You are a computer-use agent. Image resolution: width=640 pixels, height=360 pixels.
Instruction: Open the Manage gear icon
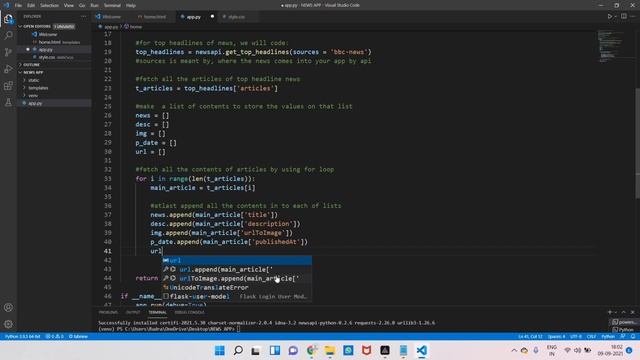pyautogui.click(x=8, y=324)
